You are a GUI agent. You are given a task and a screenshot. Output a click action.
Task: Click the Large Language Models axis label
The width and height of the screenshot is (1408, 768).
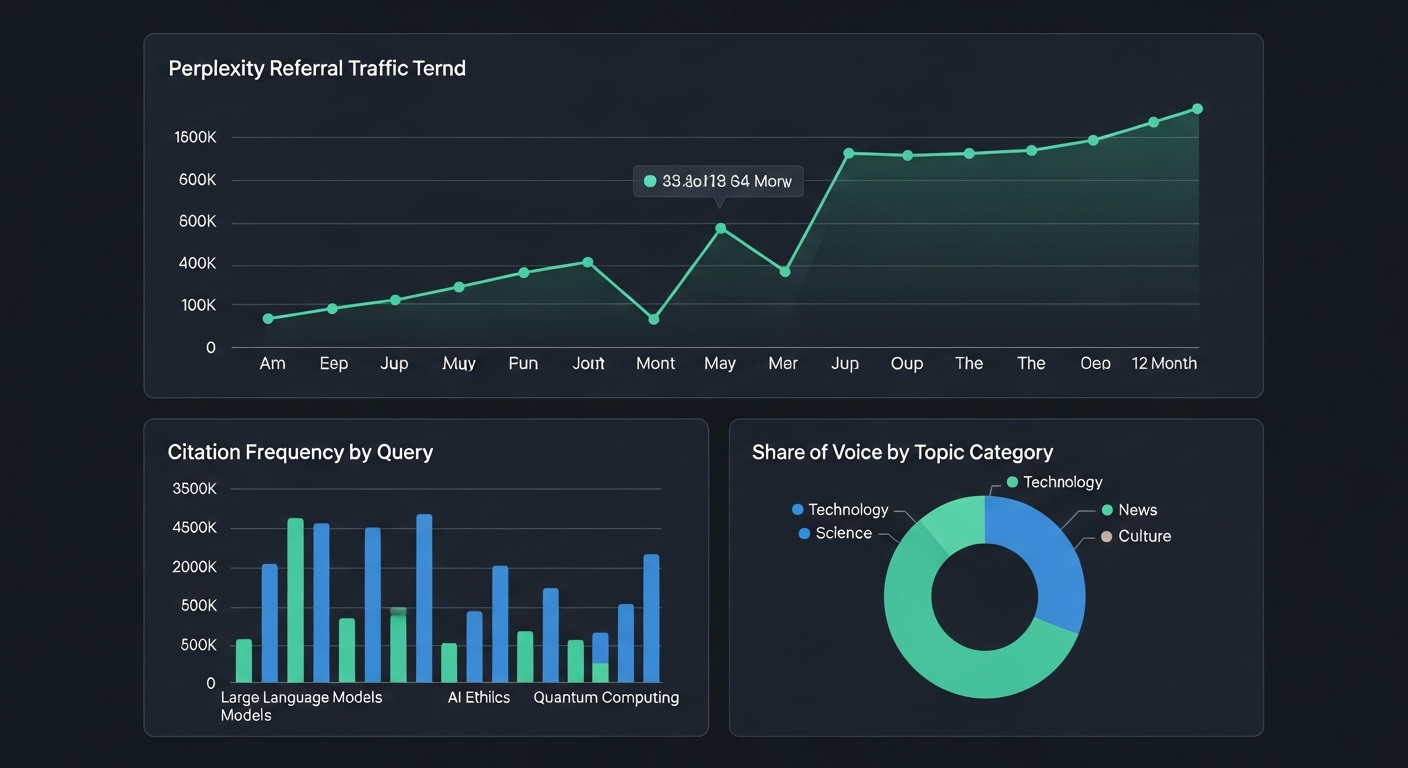(301, 698)
